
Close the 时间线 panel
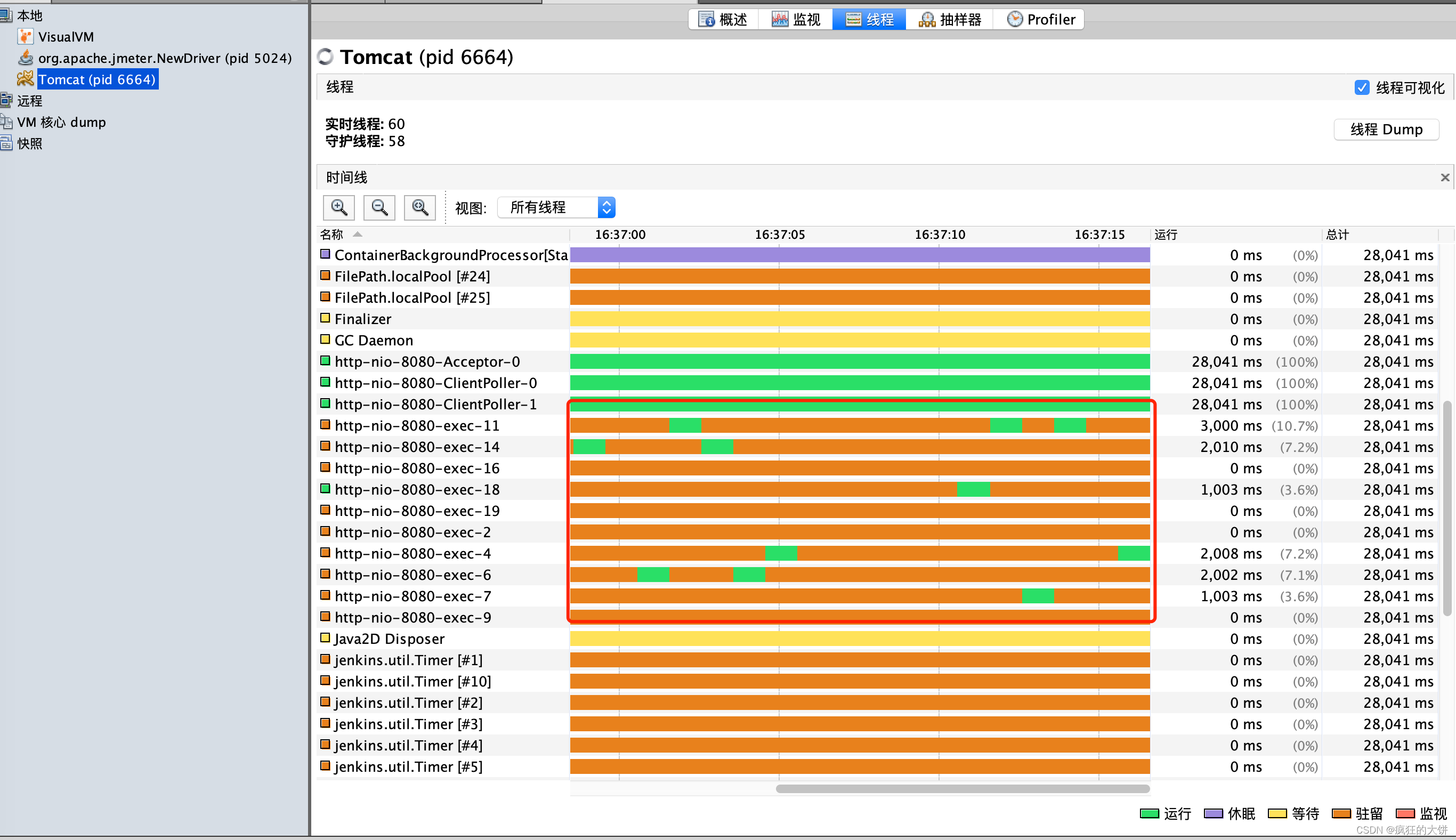point(1445,177)
